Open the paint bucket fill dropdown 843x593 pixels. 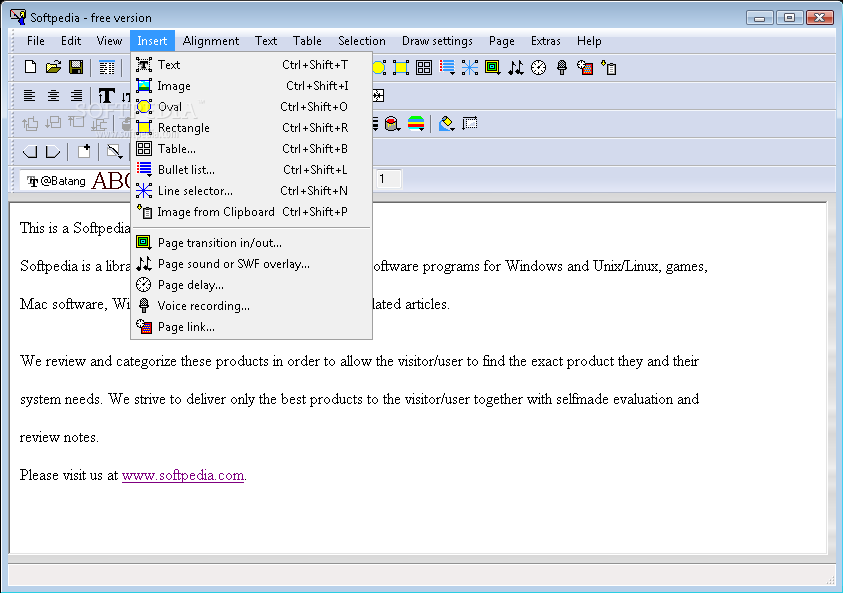(392, 124)
